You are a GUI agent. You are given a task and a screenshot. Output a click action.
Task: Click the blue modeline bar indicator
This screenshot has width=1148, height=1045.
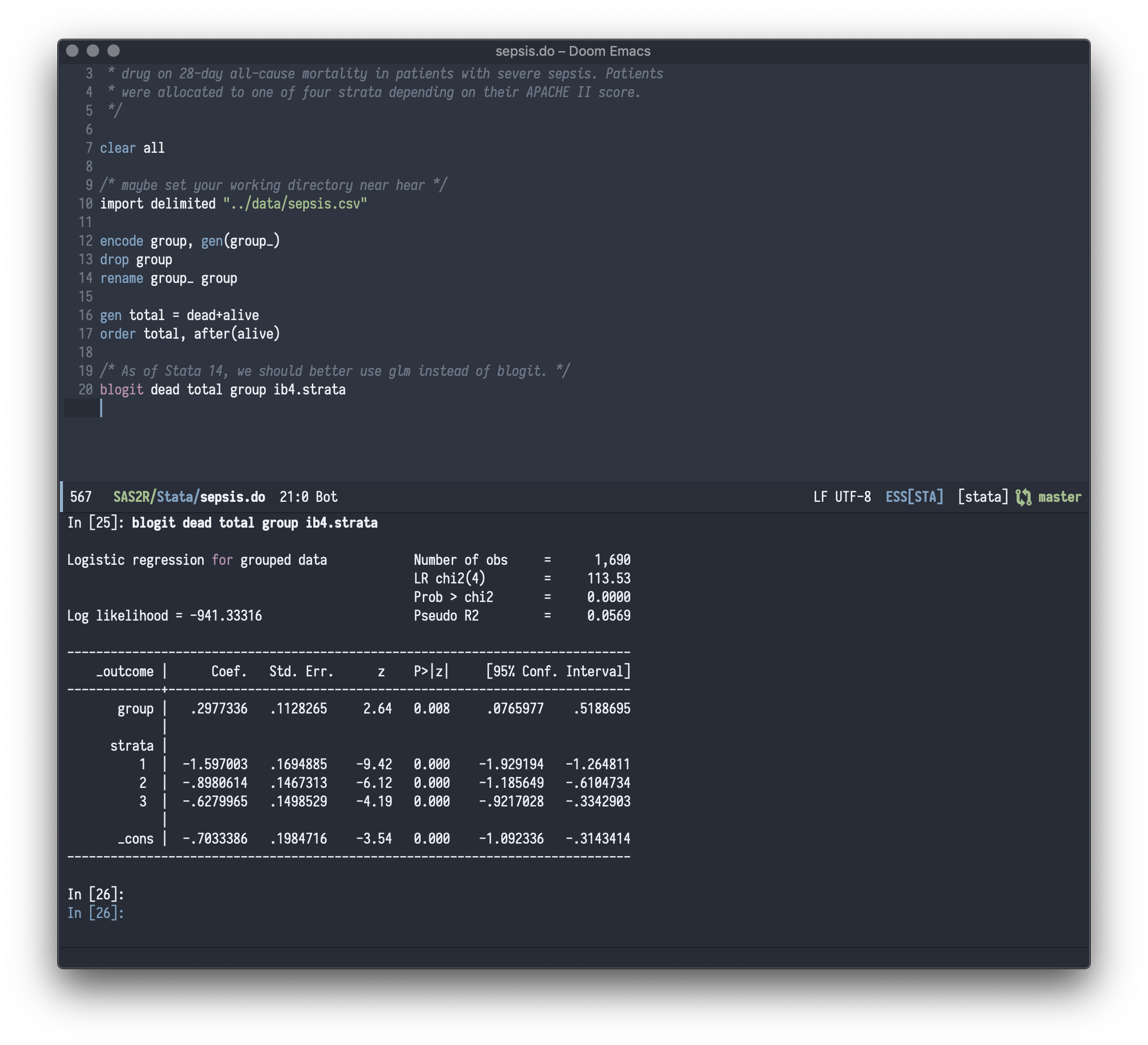tap(61, 497)
